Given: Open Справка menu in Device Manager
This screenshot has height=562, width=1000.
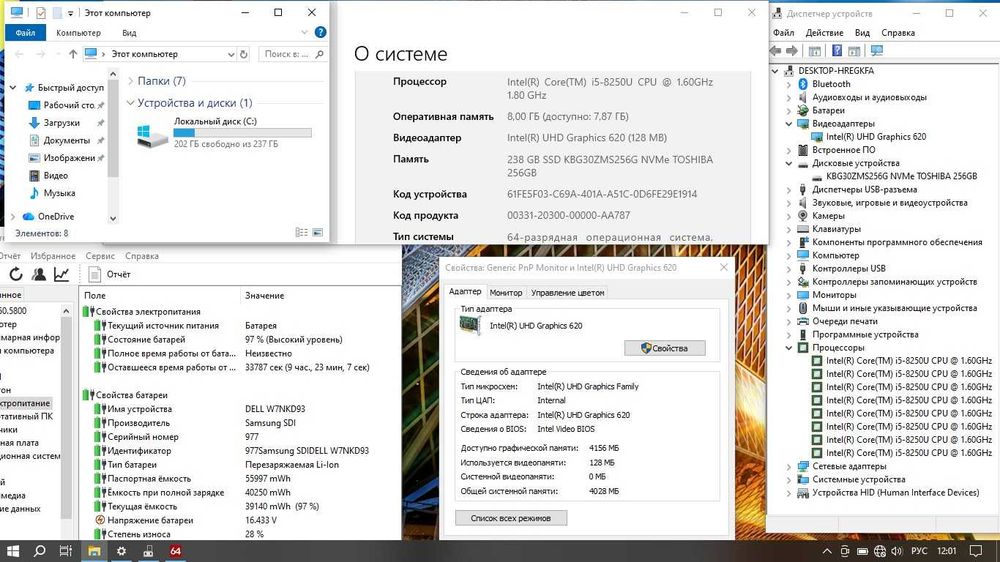Looking at the screenshot, I should [x=898, y=33].
